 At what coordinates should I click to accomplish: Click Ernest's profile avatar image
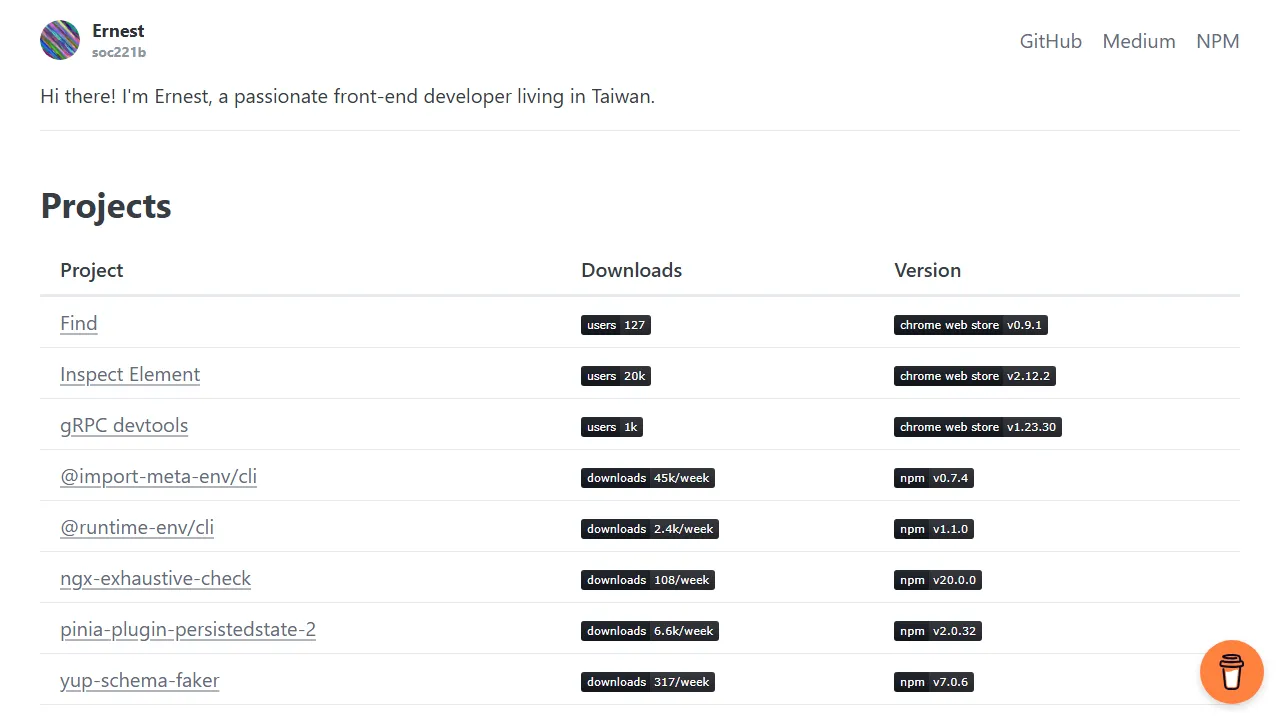pos(59,40)
